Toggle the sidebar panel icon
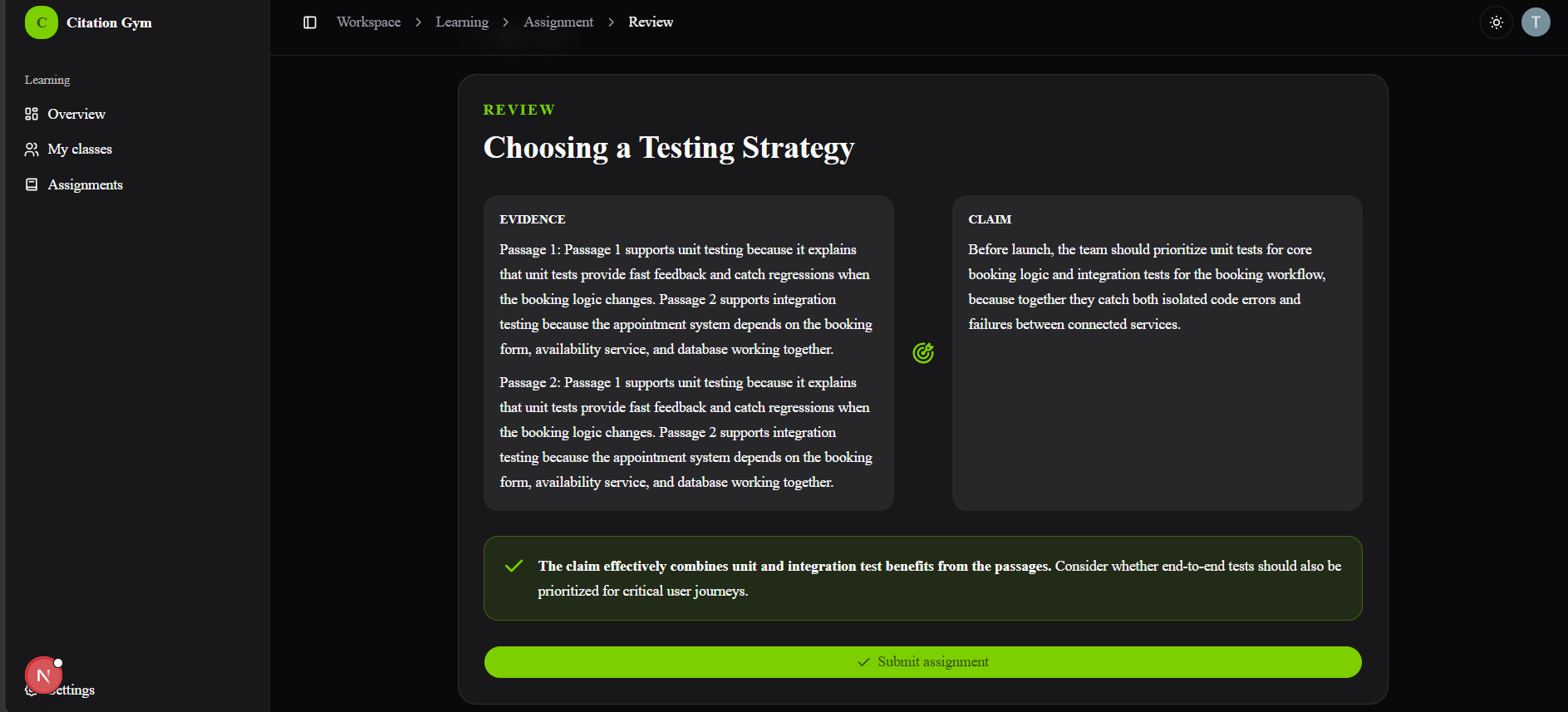Viewport: 1568px width, 712px height. pyautogui.click(x=310, y=22)
